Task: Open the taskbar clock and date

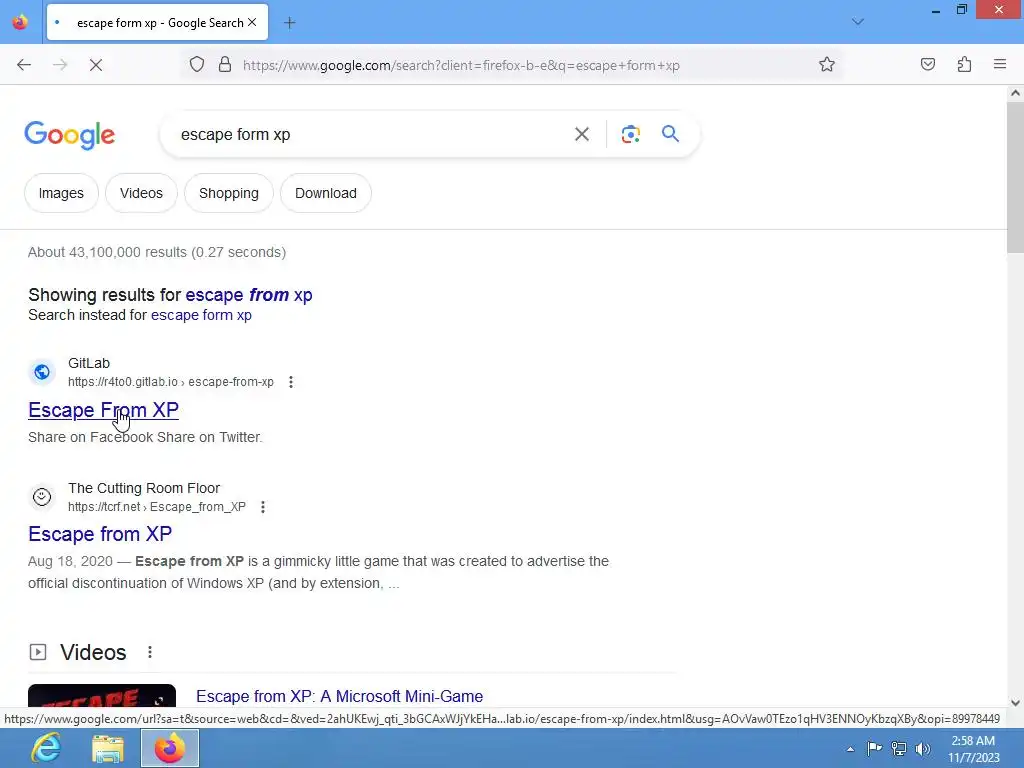Action: click(974, 749)
